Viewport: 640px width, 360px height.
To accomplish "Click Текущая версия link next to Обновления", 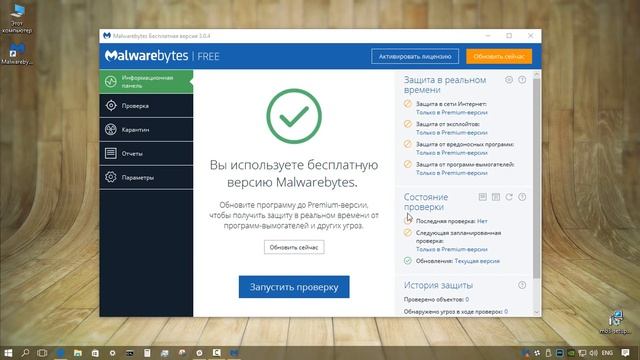I will 477,261.
